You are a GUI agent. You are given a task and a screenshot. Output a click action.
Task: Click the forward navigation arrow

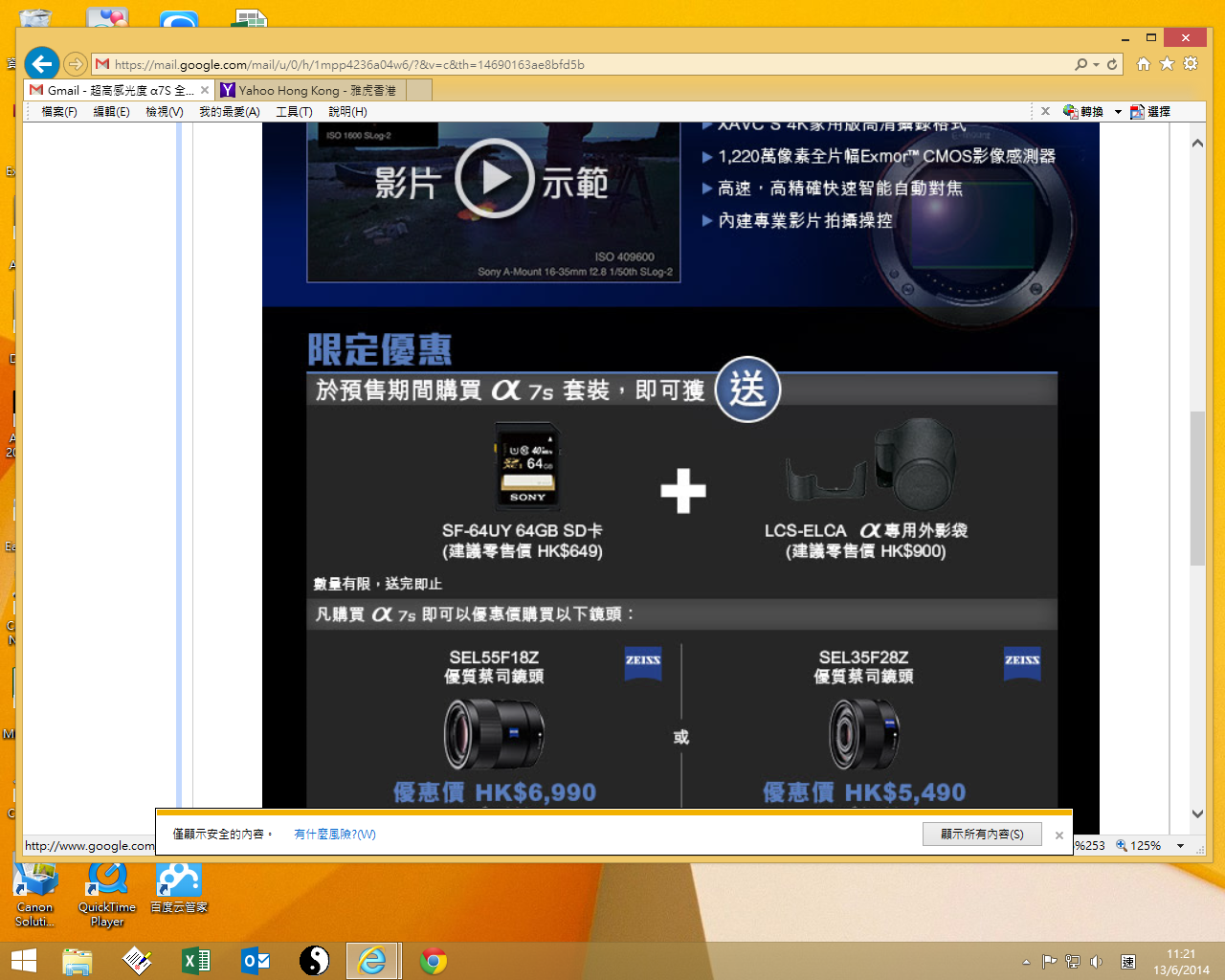pos(76,64)
